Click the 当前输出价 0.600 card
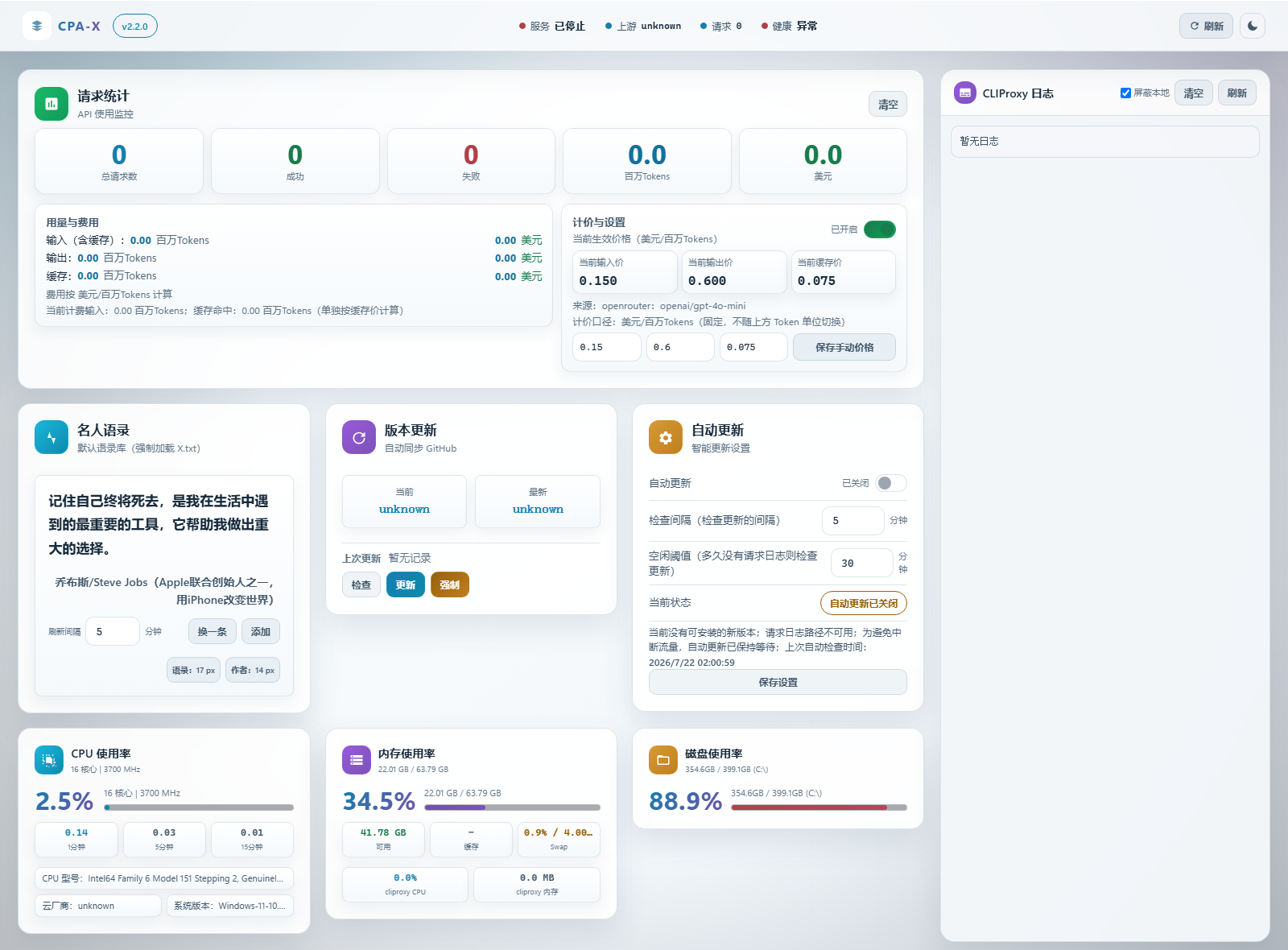Screen dimensions: 1288x950 734,272
